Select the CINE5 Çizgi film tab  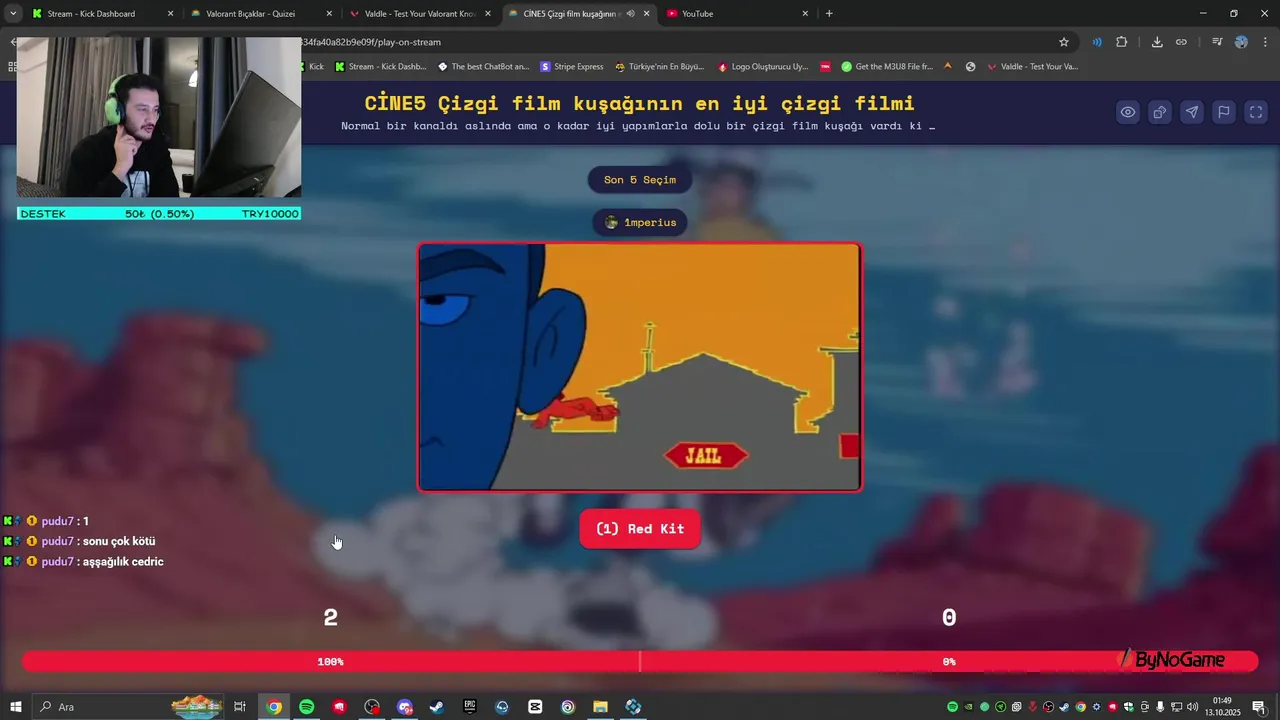click(x=578, y=14)
